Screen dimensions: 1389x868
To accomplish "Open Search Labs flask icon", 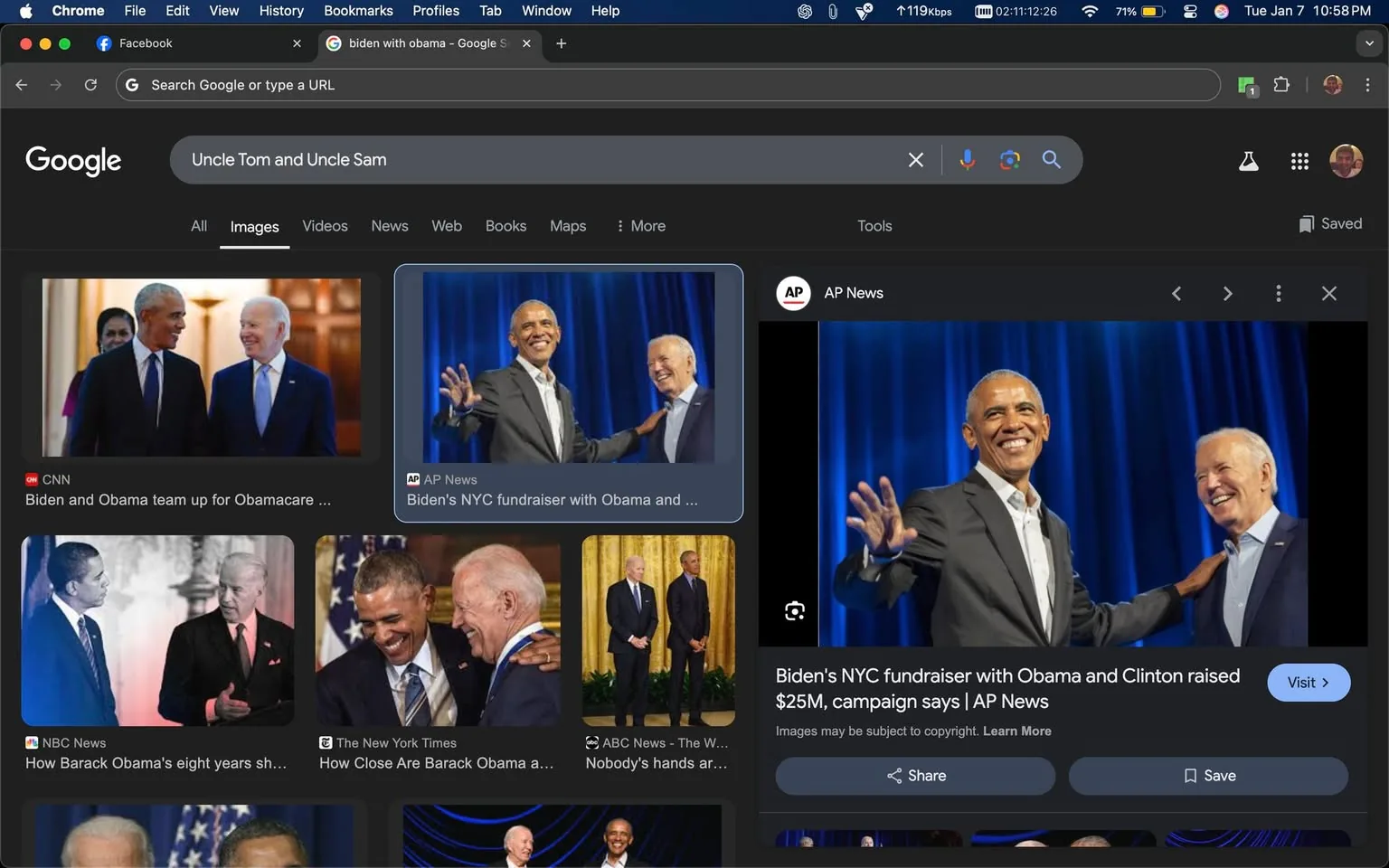I will [1248, 161].
